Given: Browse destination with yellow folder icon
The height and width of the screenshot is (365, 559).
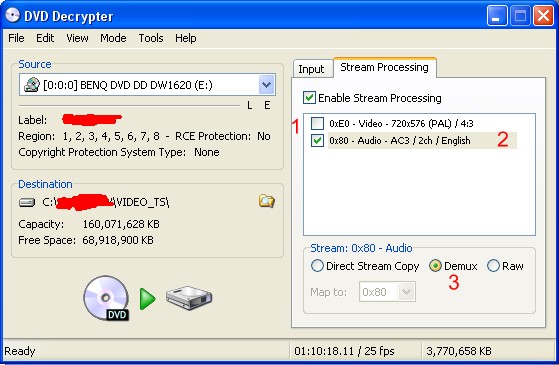Looking at the screenshot, I should point(266,201).
